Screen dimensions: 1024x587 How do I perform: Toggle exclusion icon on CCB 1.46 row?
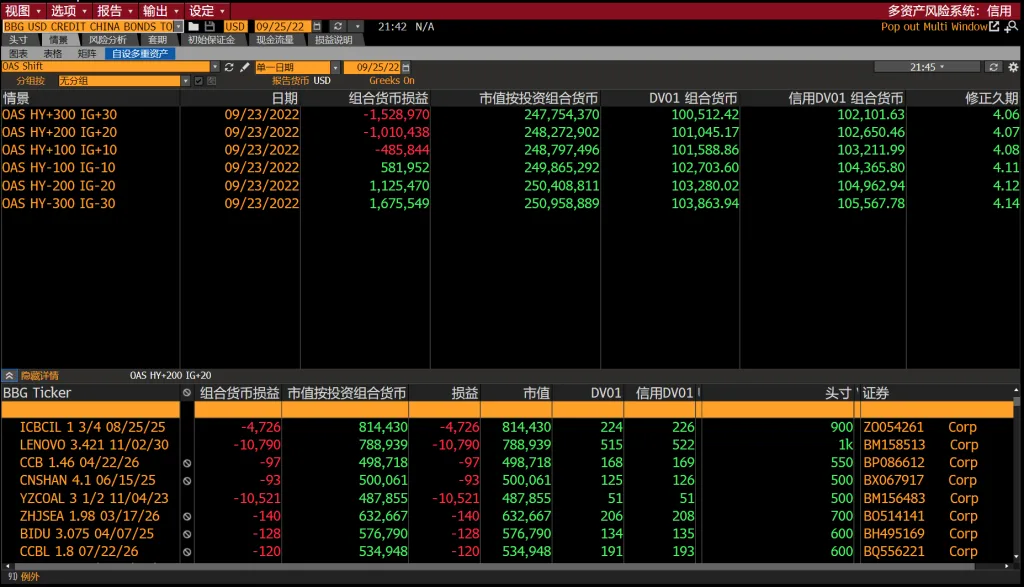click(x=187, y=463)
